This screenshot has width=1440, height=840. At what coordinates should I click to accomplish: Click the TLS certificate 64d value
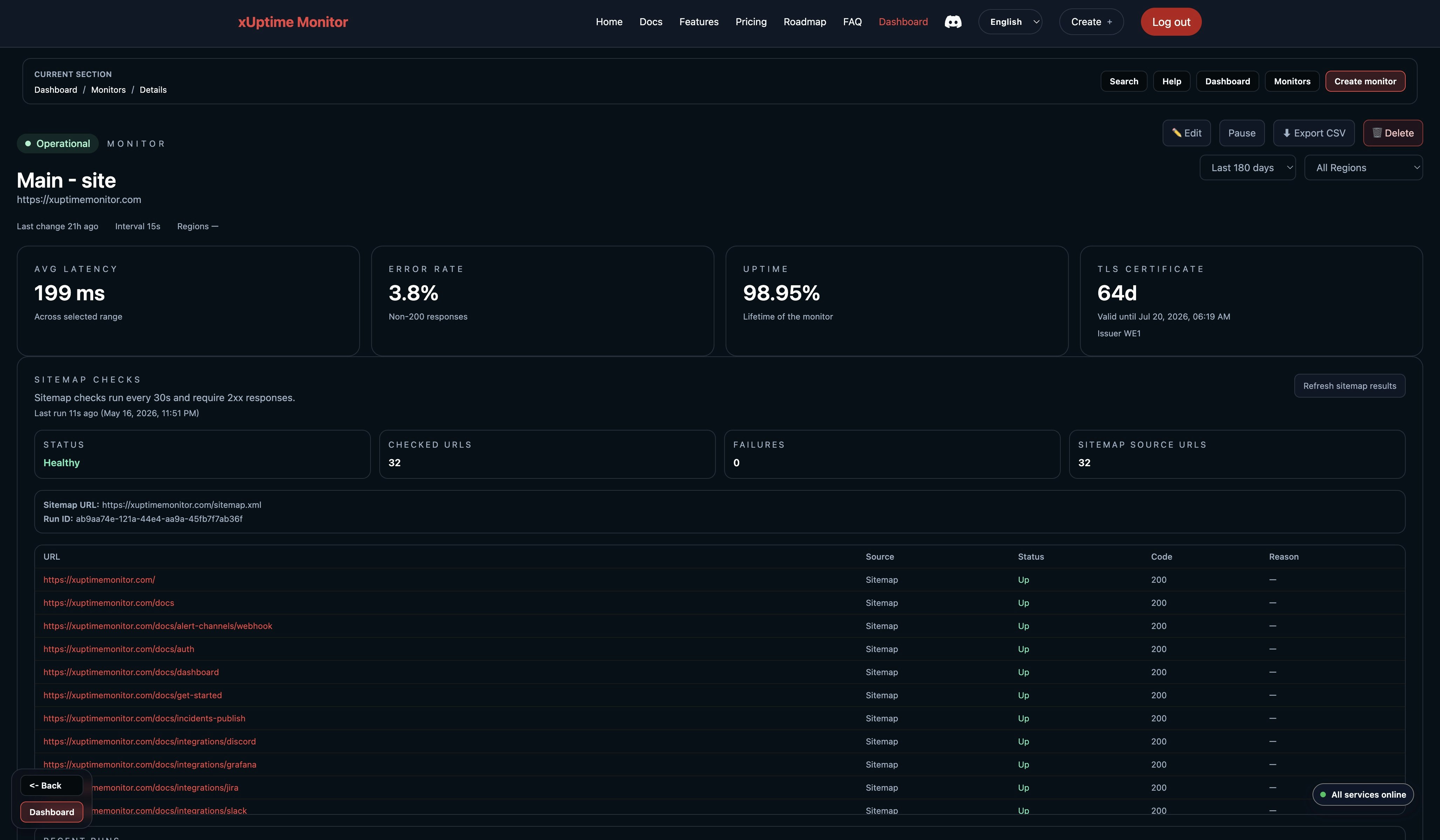click(x=1116, y=293)
